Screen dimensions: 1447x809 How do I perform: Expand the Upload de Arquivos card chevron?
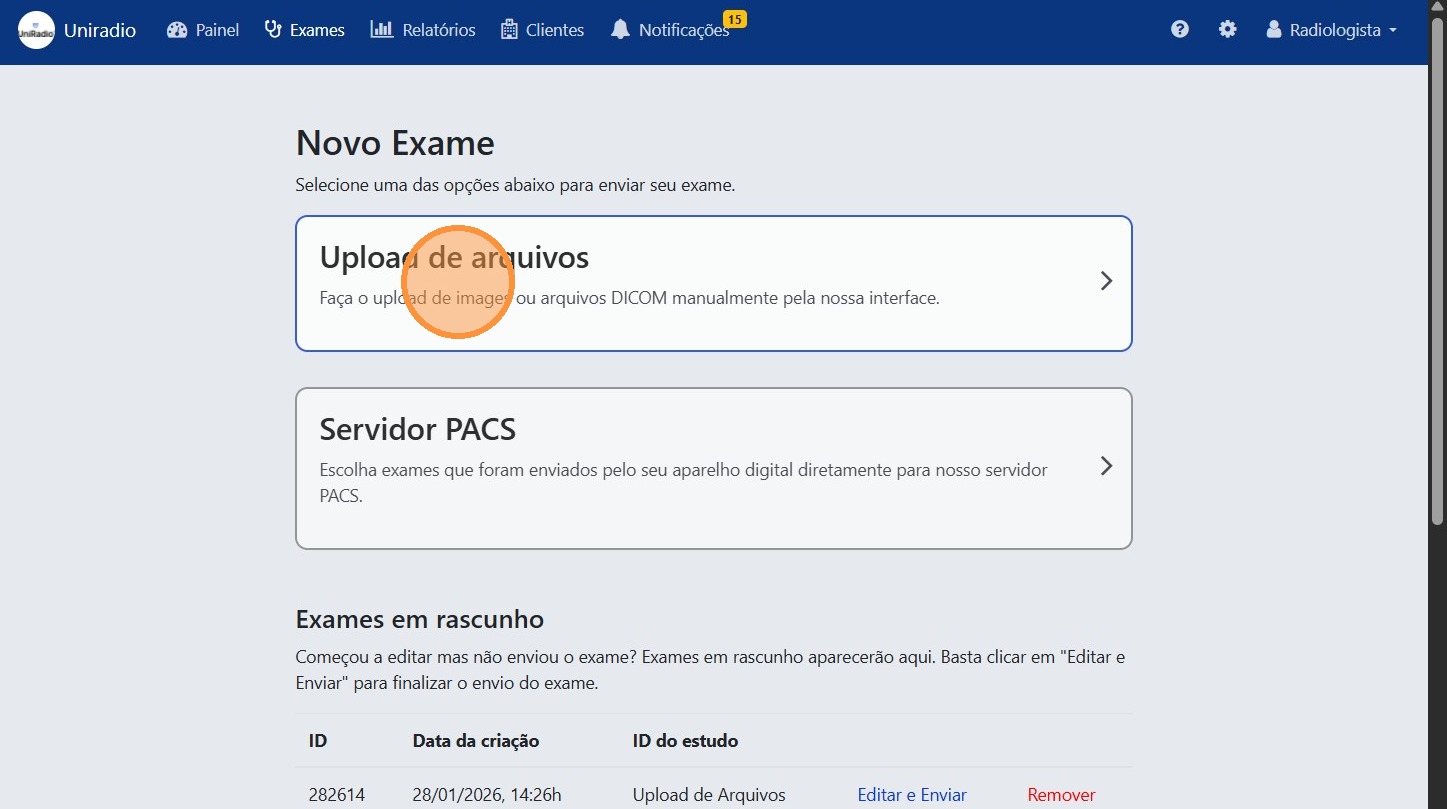click(1105, 281)
